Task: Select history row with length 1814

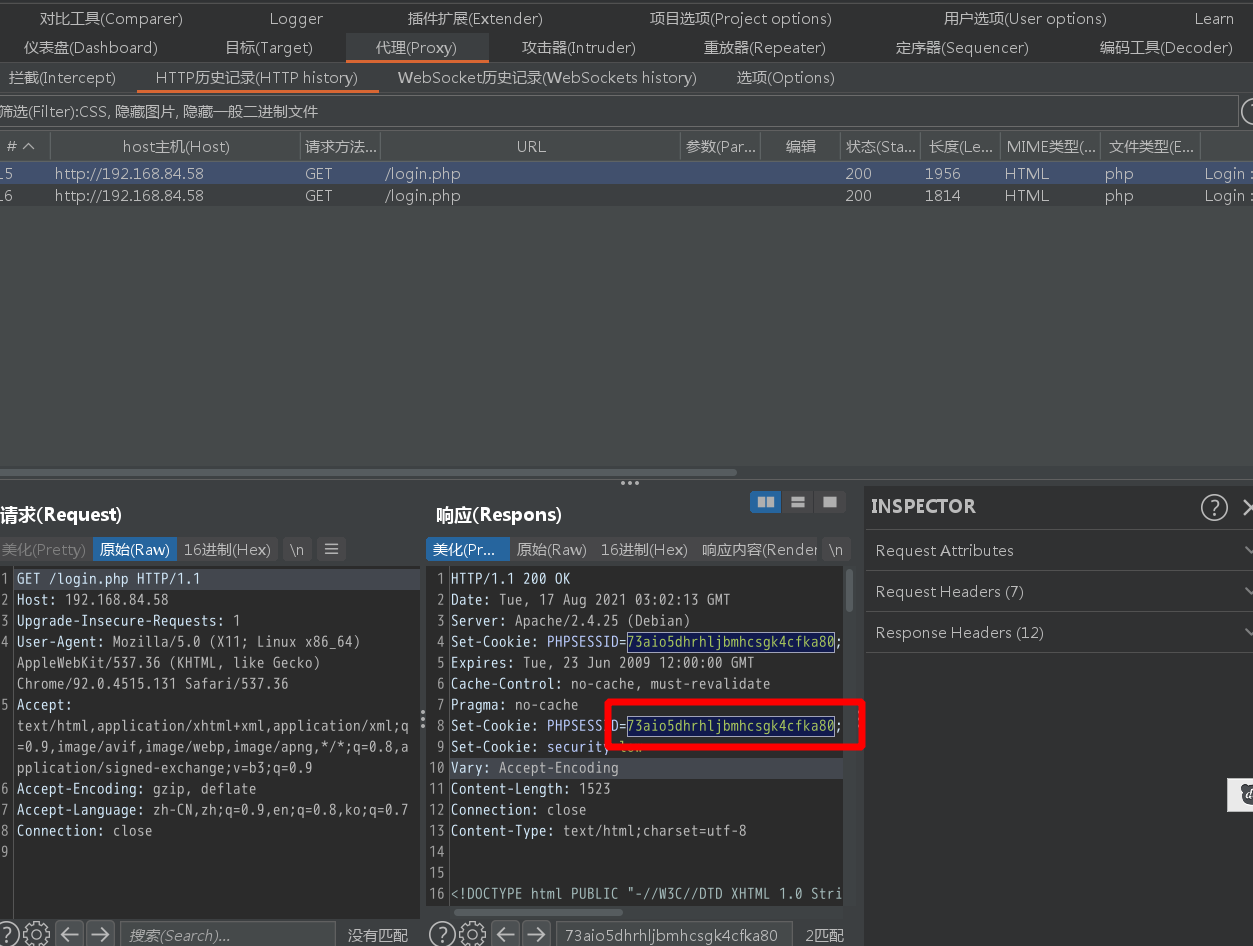Action: pyautogui.click(x=626, y=195)
